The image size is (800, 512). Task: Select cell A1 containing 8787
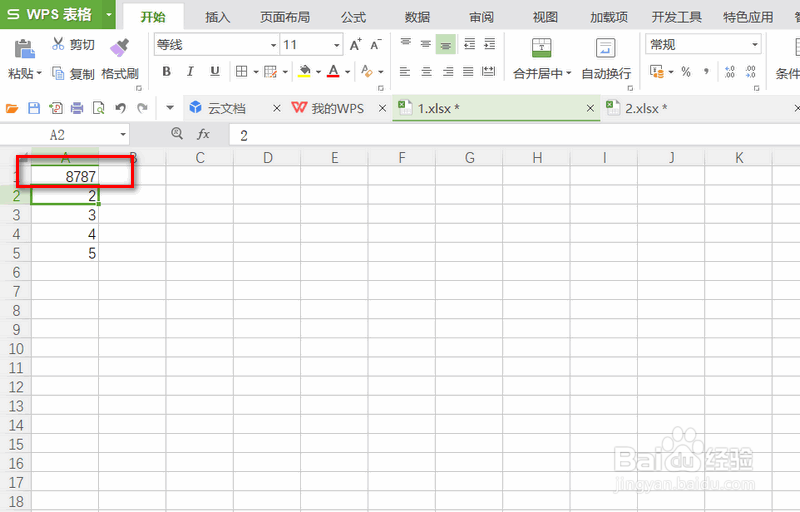[65, 176]
